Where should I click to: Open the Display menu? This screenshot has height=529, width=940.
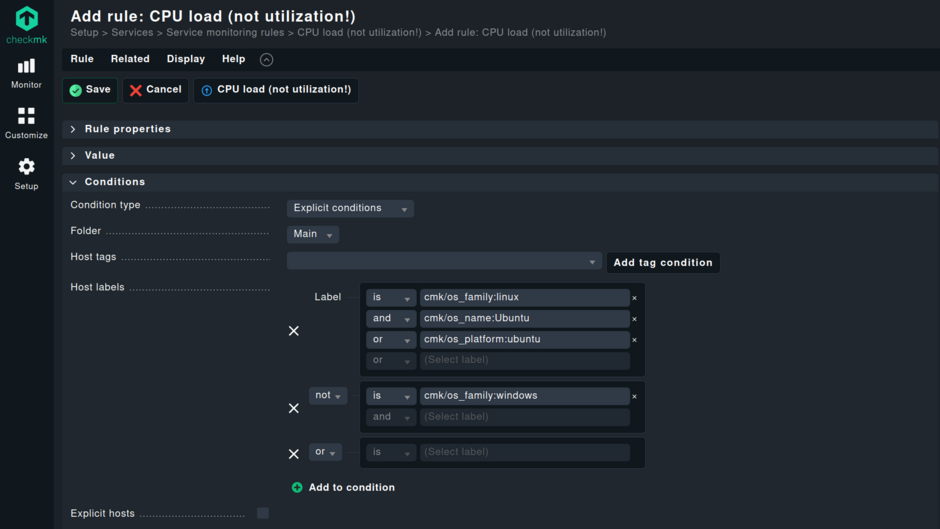coord(185,59)
